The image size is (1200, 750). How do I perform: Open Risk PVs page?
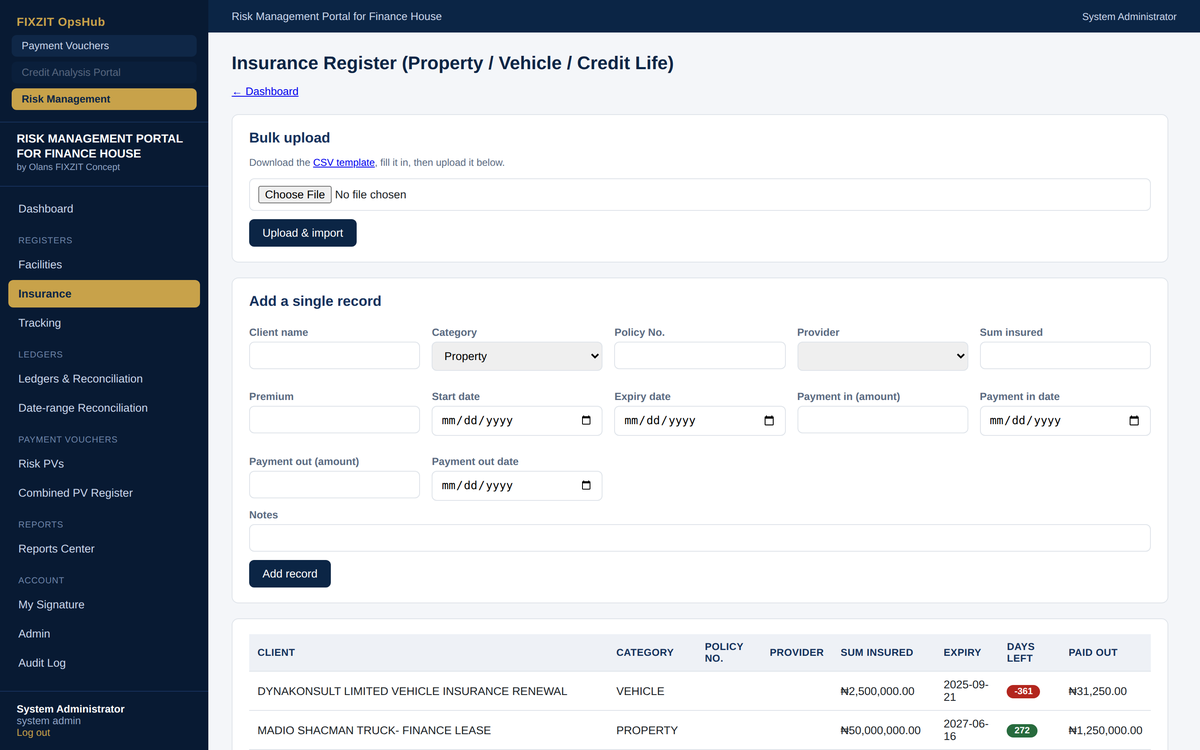(104, 464)
